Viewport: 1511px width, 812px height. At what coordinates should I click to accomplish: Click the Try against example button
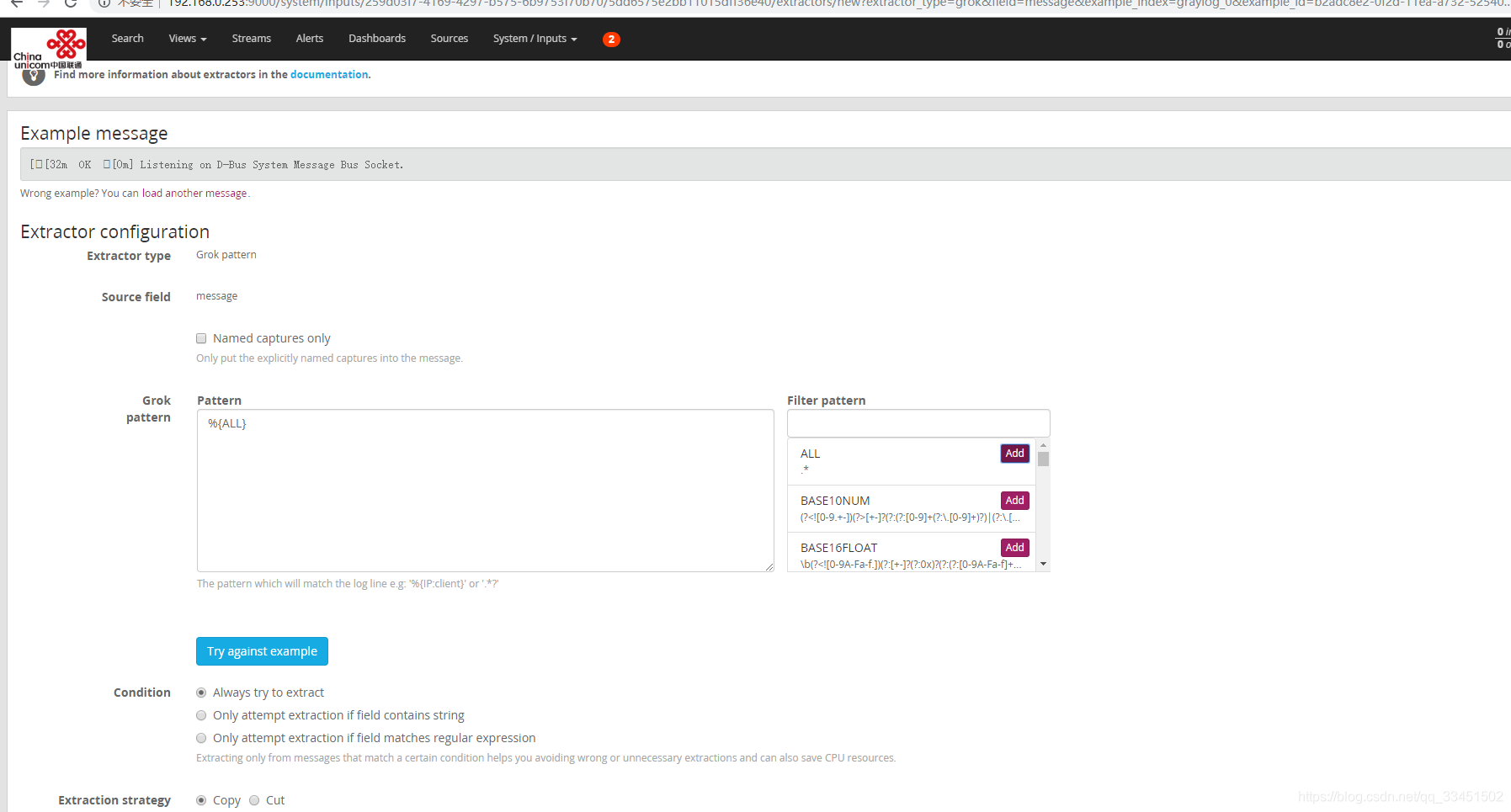(262, 650)
